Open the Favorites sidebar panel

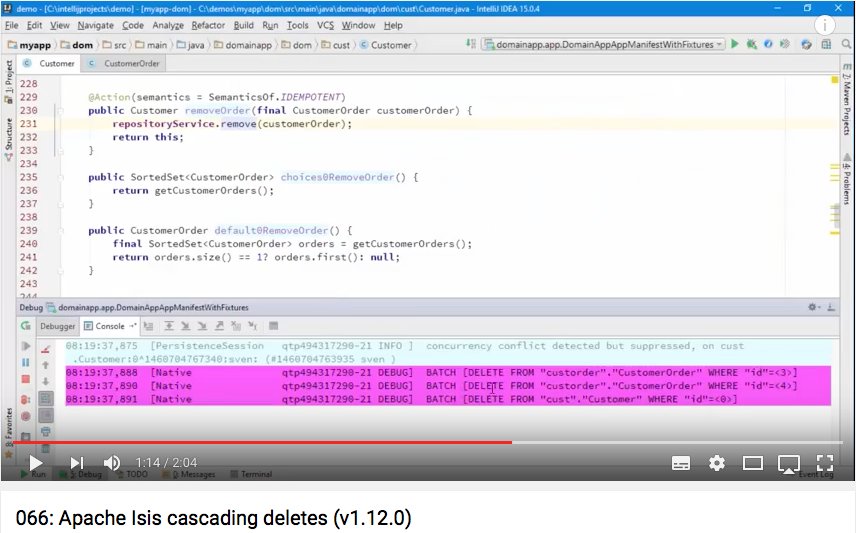(x=8, y=431)
